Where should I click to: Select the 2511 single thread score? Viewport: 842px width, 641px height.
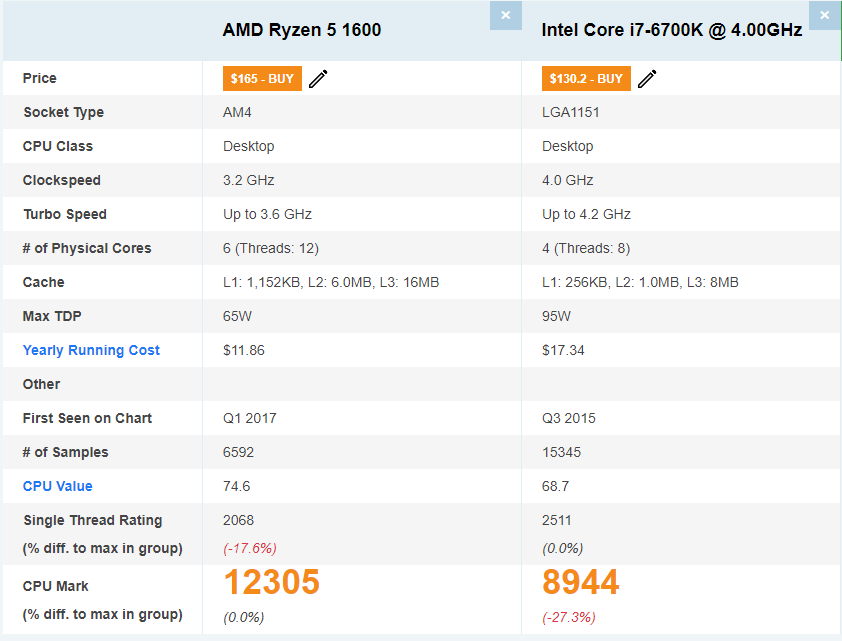(556, 520)
